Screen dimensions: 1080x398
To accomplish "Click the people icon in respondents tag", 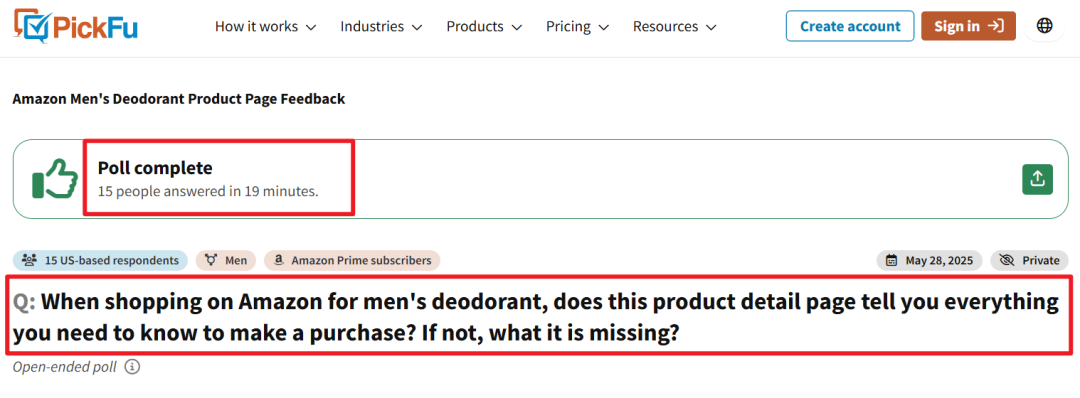I will click(x=29, y=260).
